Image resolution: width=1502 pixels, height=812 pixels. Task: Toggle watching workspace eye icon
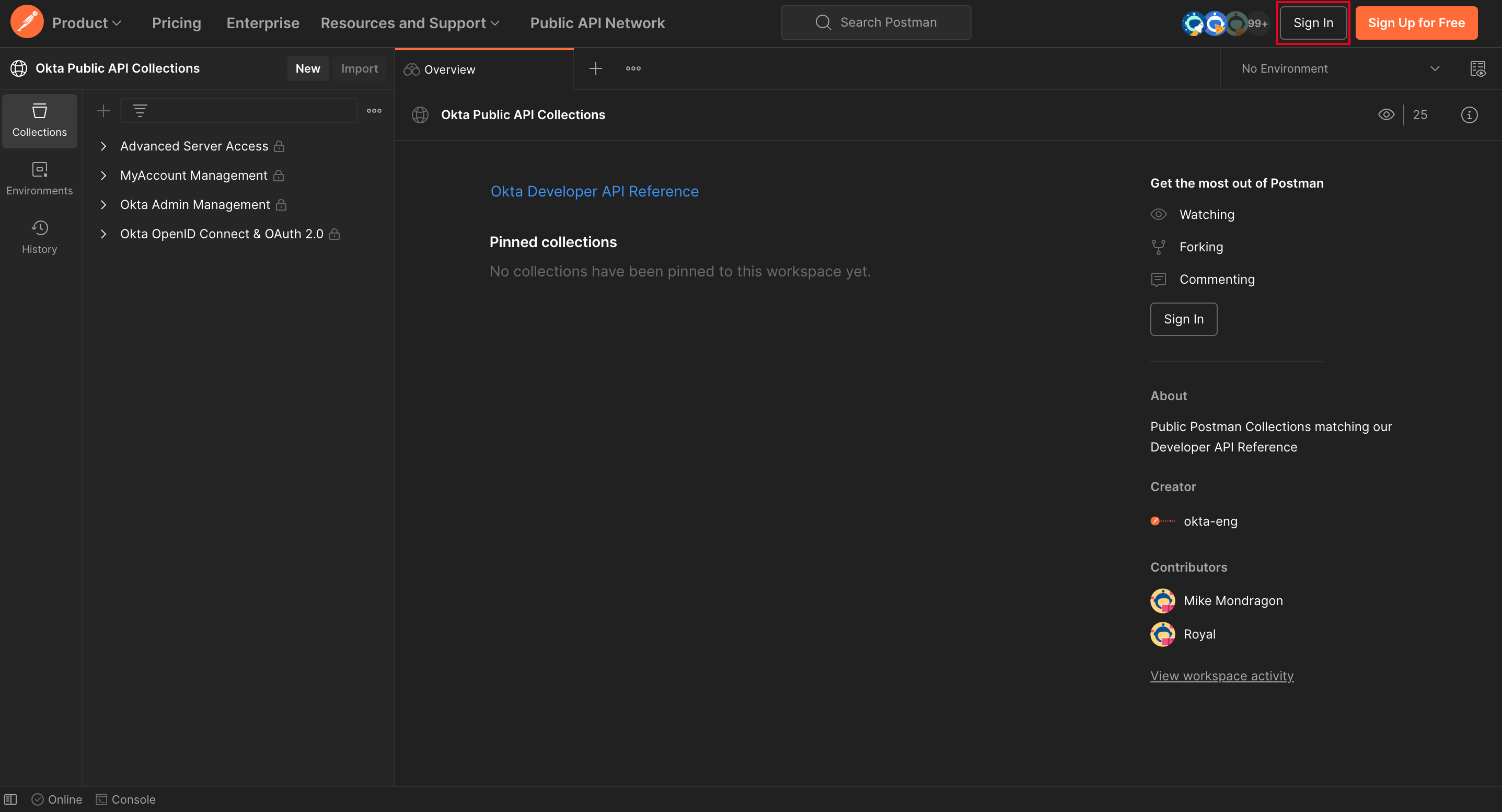coord(1386,115)
